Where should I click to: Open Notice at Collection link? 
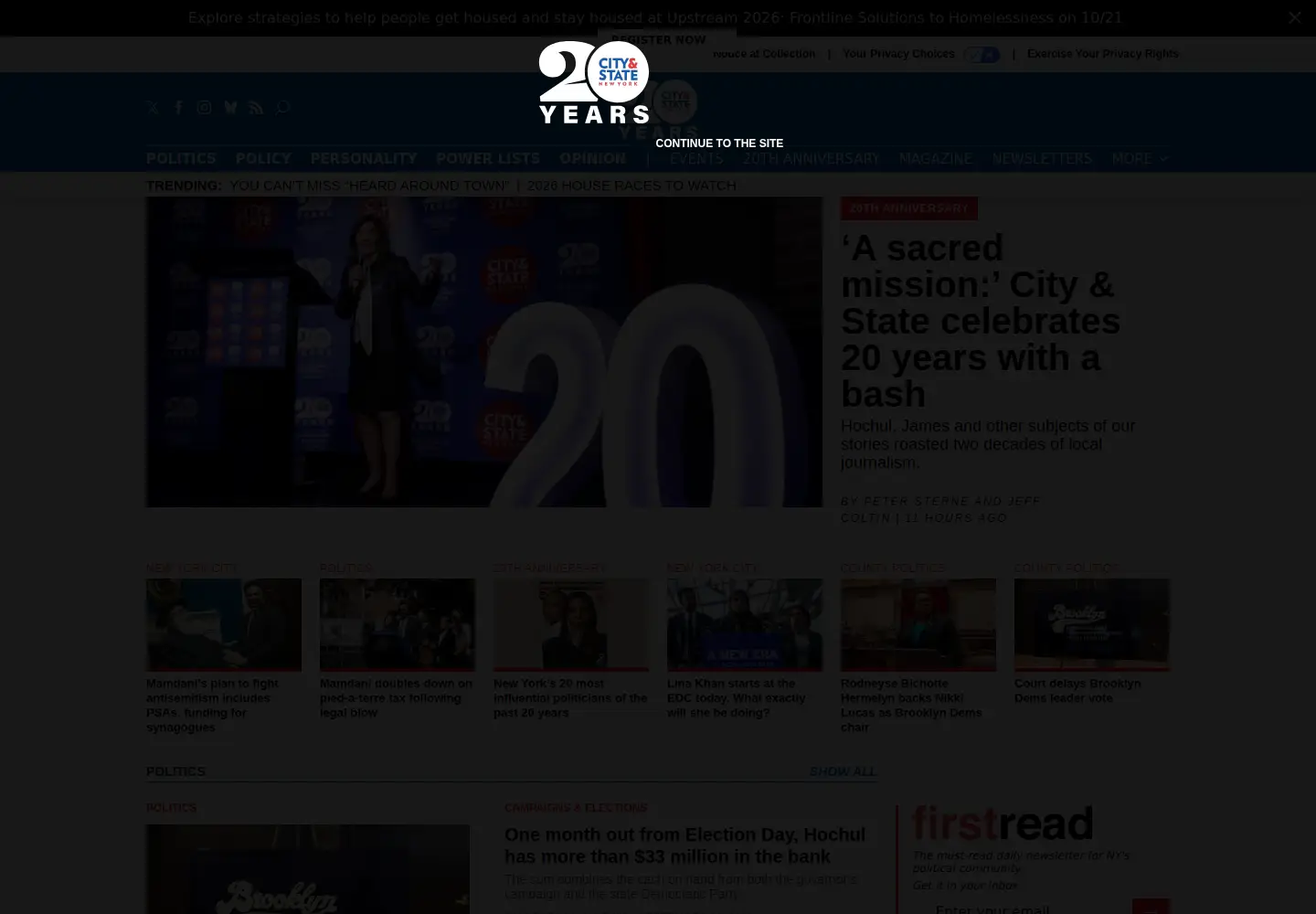(764, 54)
